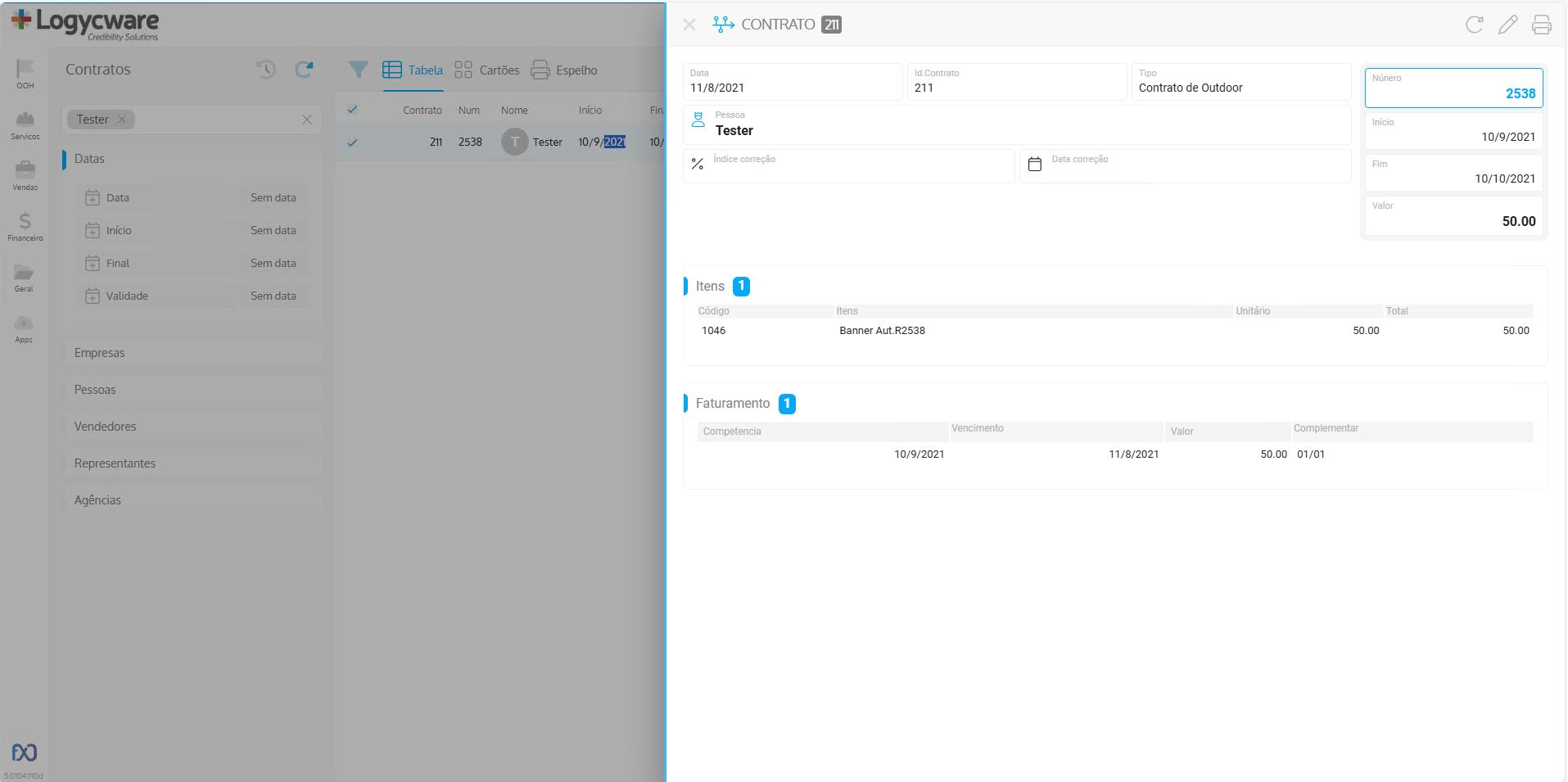Collapse the Faturamento section

(x=733, y=404)
